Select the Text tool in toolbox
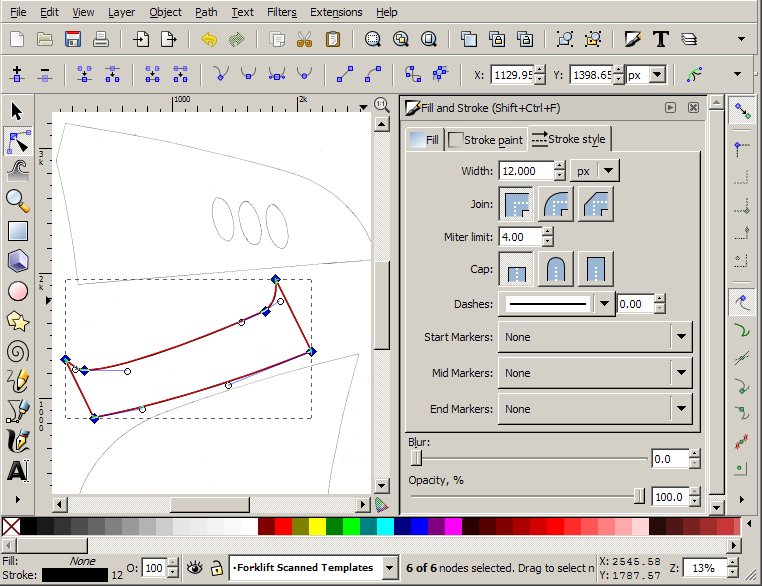This screenshot has height=586, width=762. (17, 470)
